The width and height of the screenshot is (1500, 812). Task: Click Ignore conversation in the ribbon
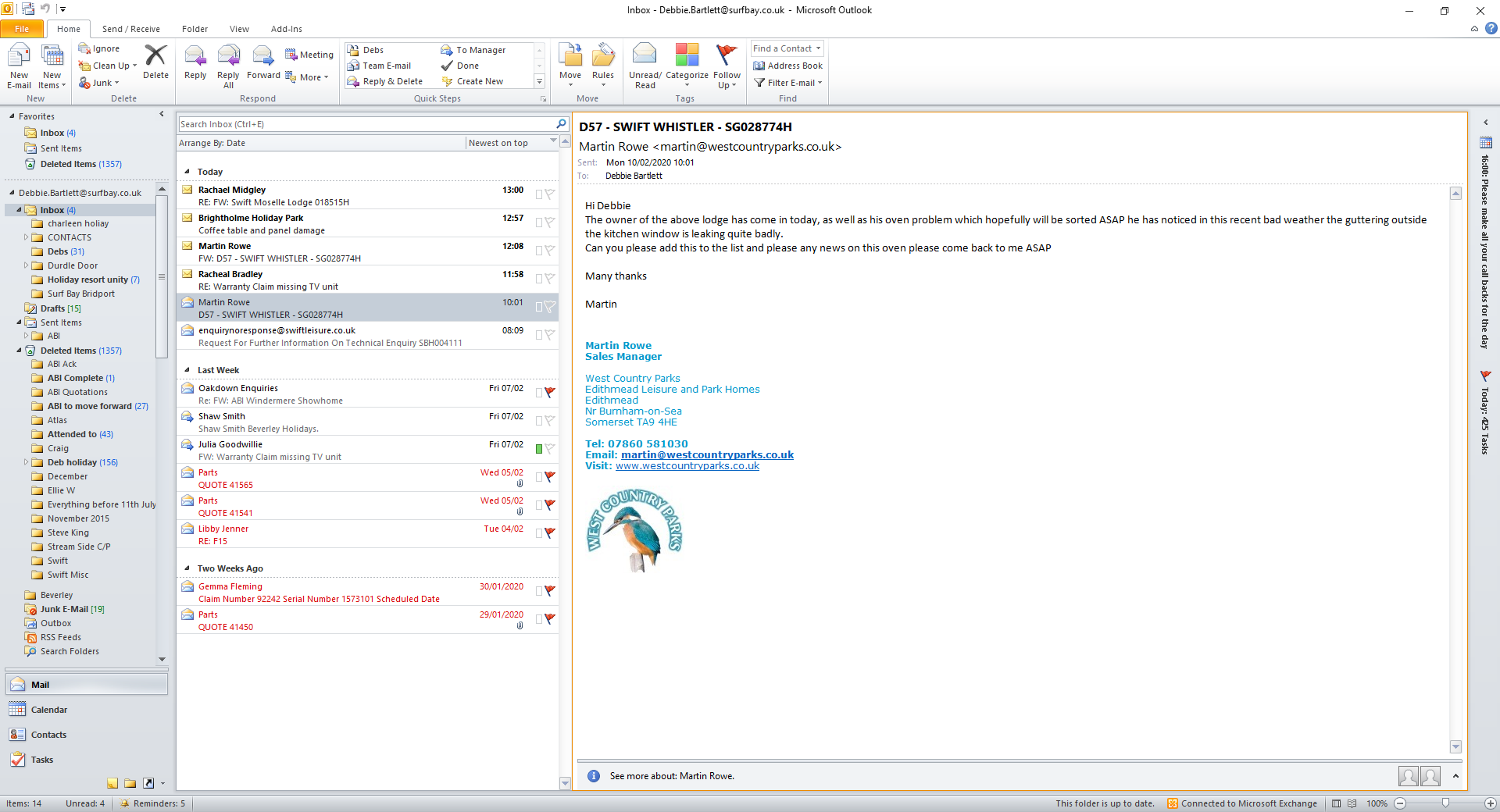(99, 48)
